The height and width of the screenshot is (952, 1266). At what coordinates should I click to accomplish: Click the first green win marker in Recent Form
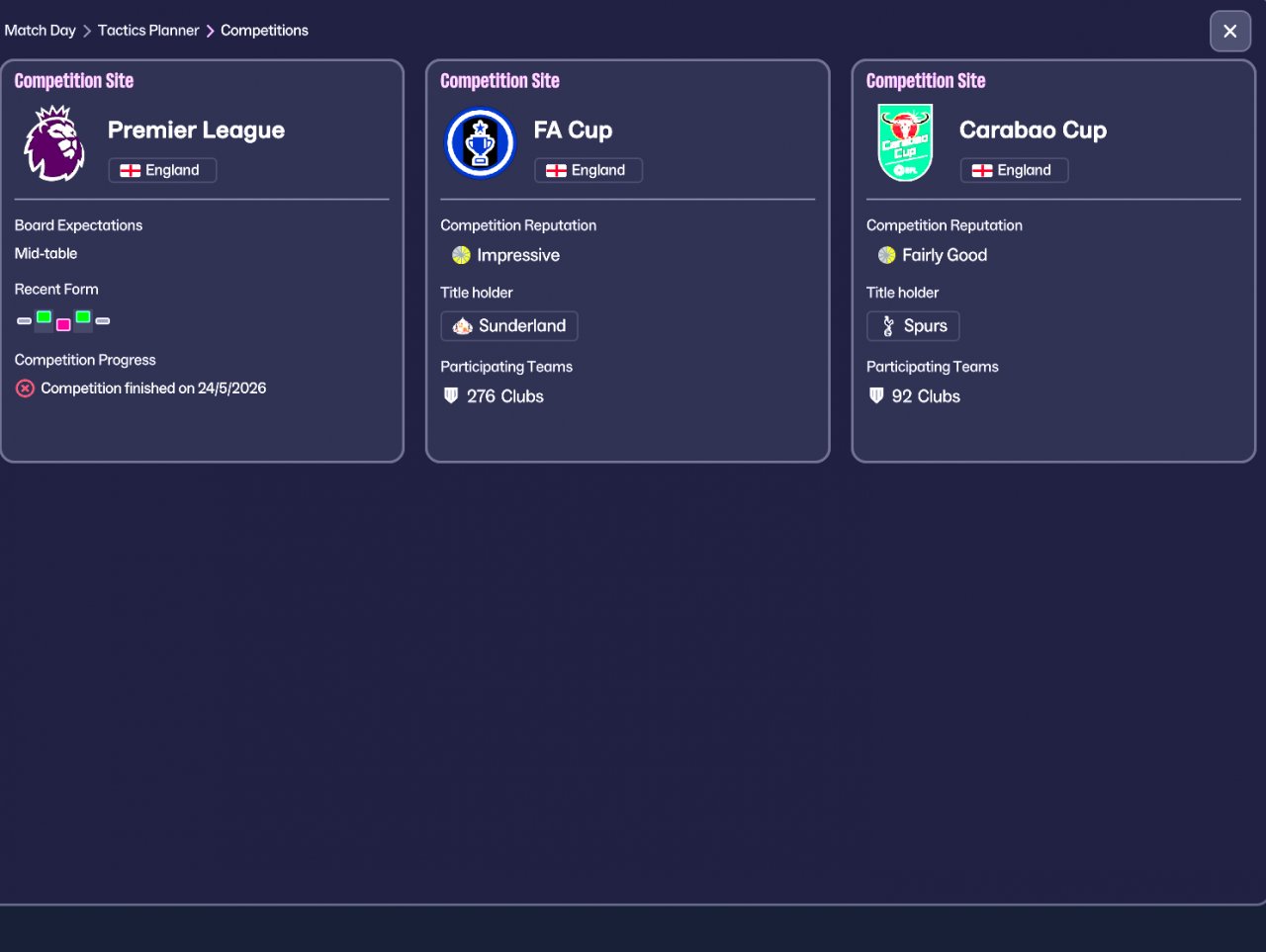44,316
